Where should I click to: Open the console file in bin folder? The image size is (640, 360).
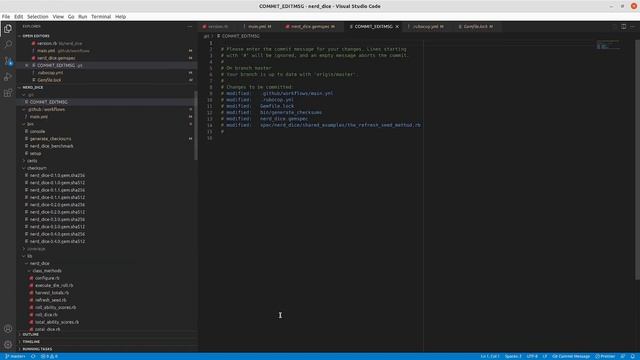pos(37,131)
